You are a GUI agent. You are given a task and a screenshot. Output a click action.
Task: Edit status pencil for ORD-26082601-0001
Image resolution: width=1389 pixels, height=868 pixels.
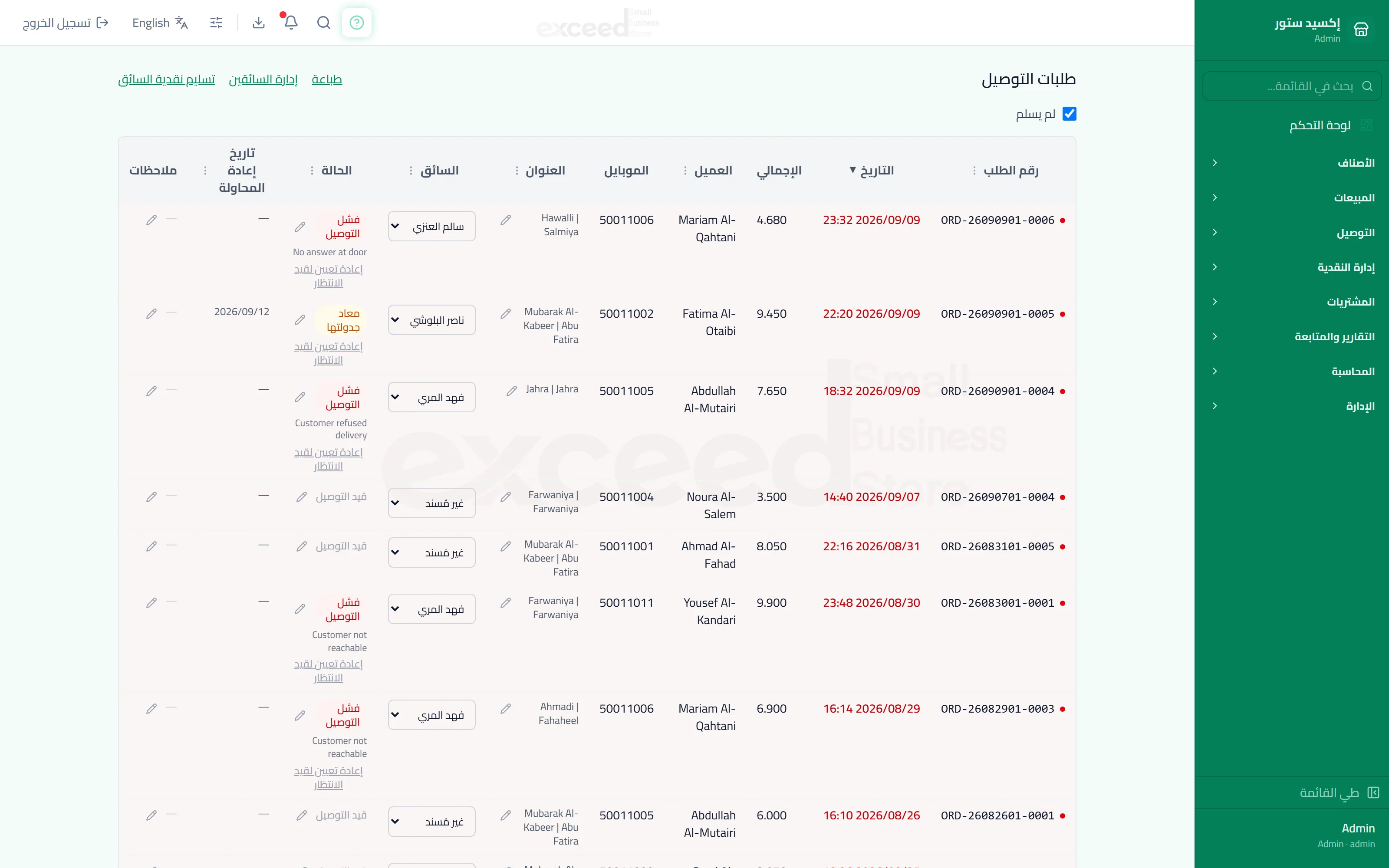(301, 815)
